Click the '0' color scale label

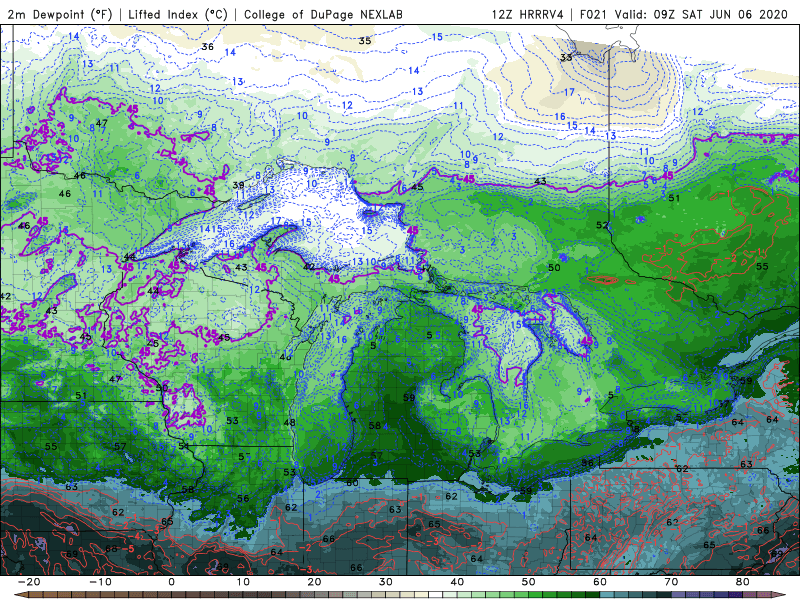pos(171,582)
